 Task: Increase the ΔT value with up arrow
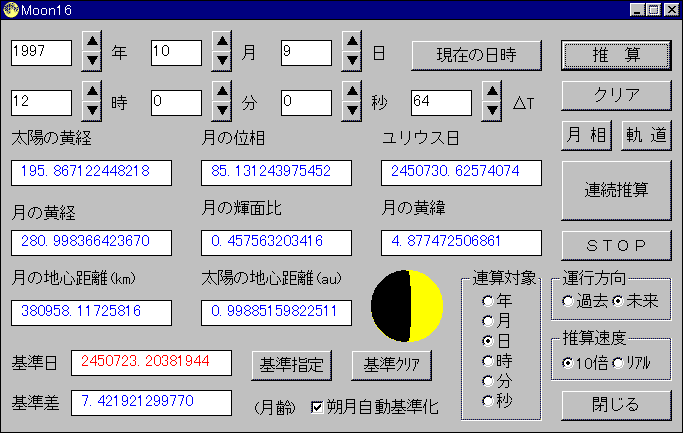point(491,92)
